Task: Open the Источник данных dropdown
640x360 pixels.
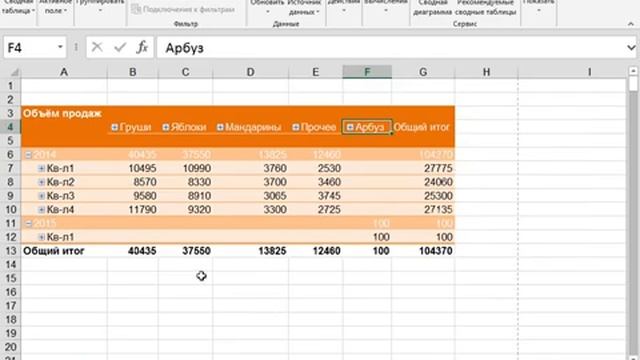Action: [304, 9]
